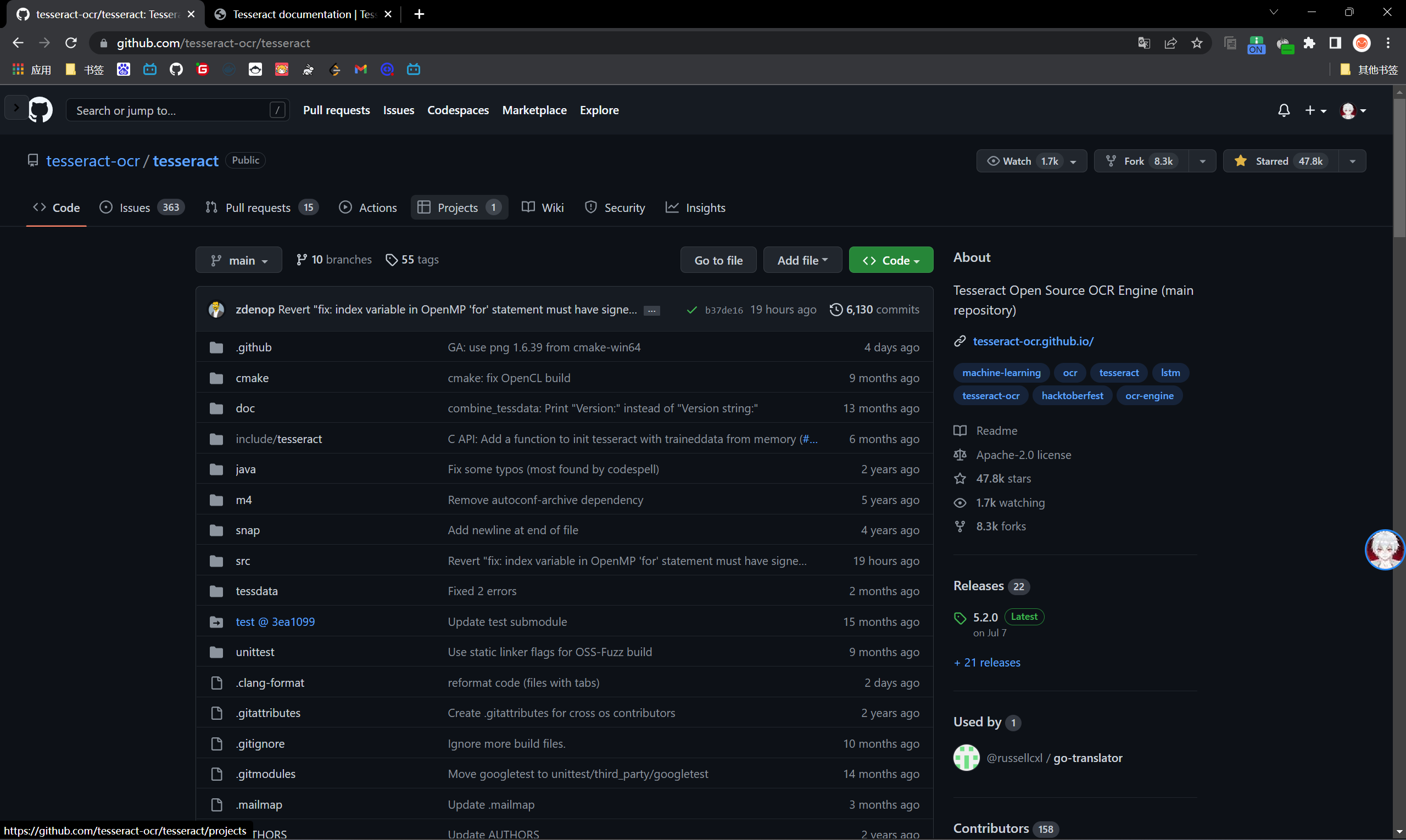Fork the repository with Fork button
The width and height of the screenshot is (1406, 840).
(x=1142, y=161)
